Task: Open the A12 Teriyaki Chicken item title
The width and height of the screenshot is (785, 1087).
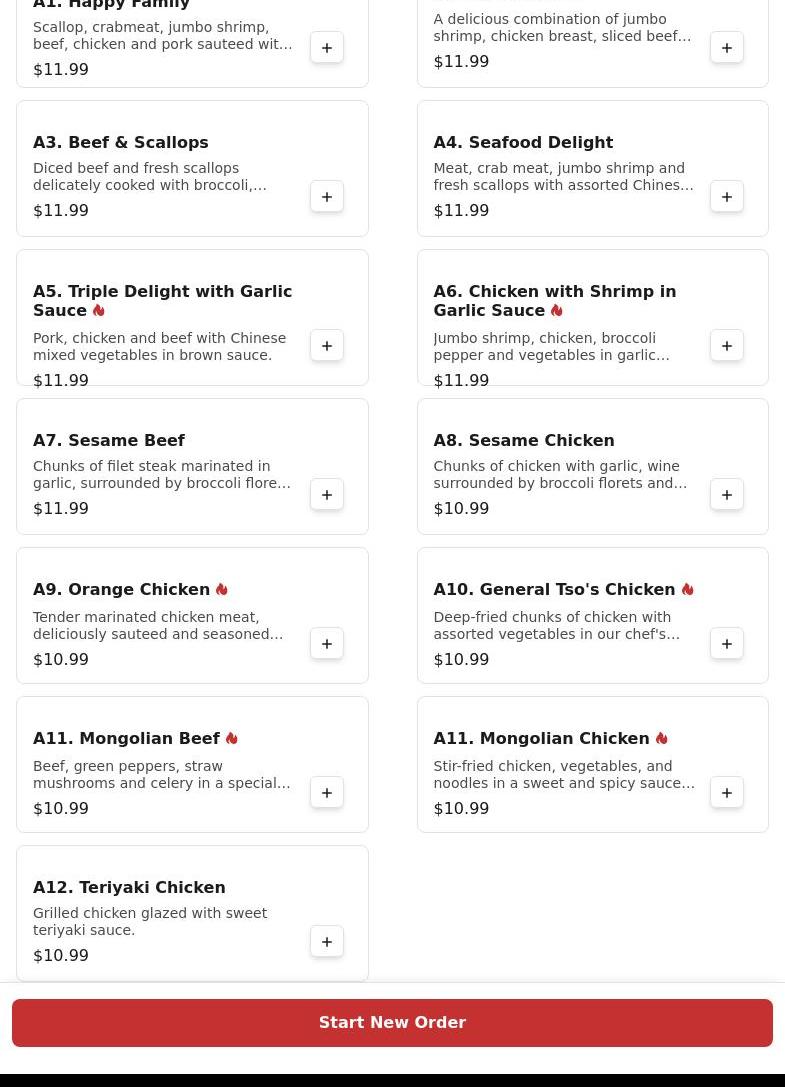Action: point(129,887)
